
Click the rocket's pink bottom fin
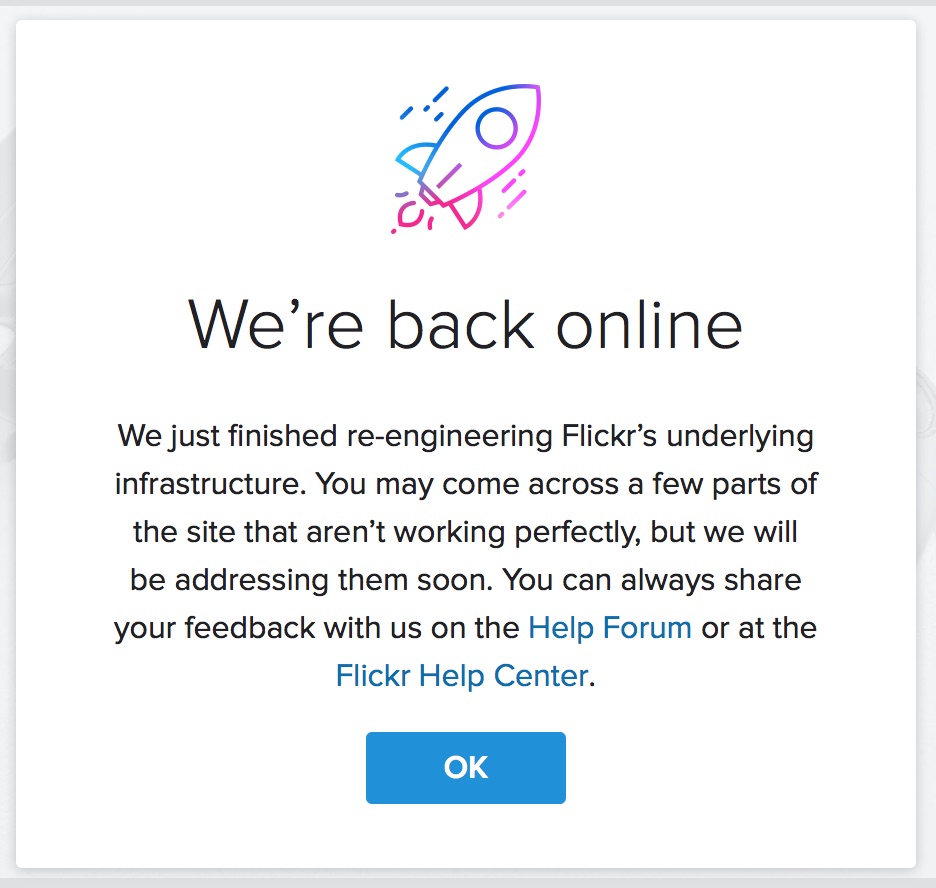tap(466, 209)
